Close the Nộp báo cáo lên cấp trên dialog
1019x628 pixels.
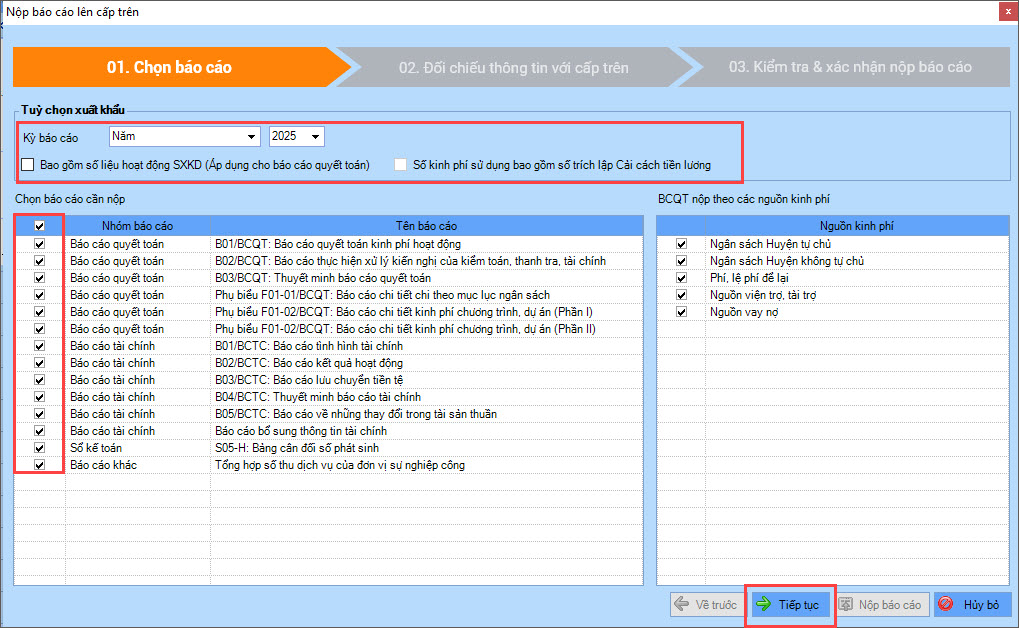tap(1004, 12)
